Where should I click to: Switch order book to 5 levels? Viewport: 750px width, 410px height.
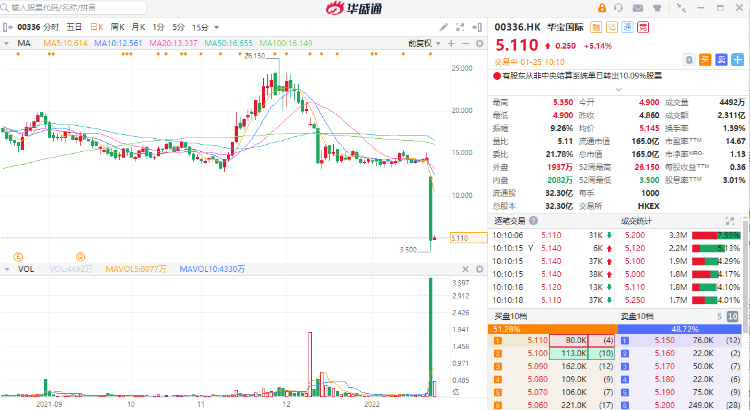pos(719,316)
